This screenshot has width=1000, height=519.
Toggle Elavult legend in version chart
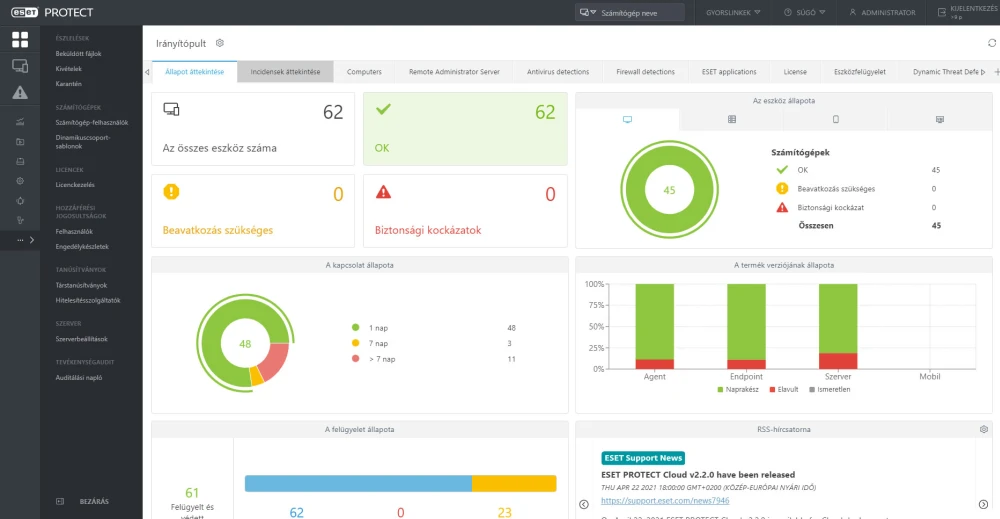(784, 390)
